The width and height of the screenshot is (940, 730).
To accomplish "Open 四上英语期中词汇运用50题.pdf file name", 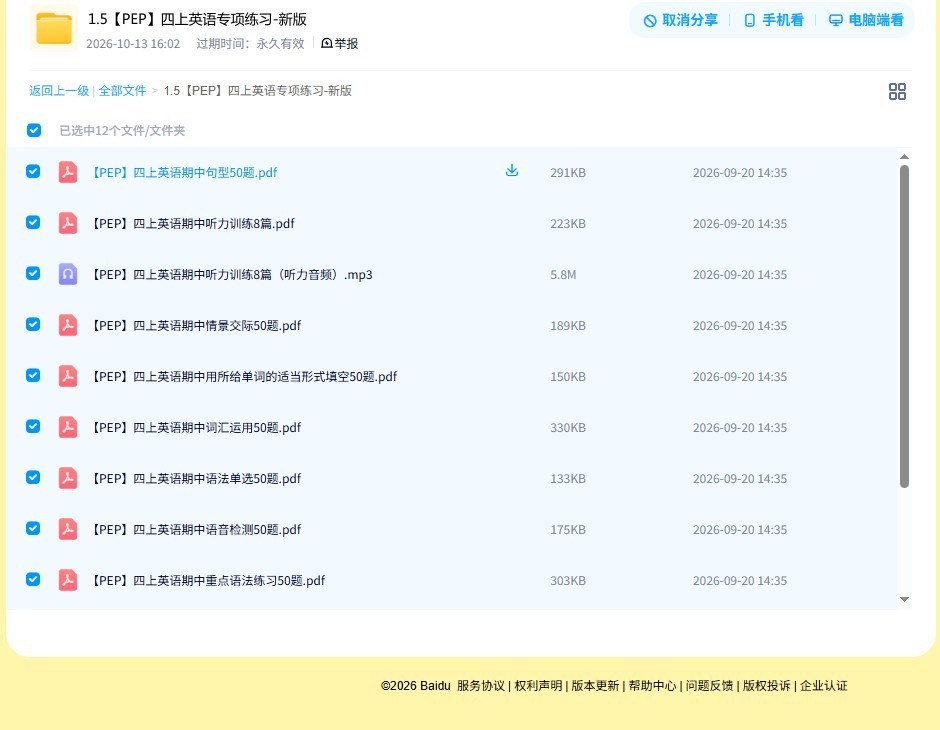I will tap(195, 427).
